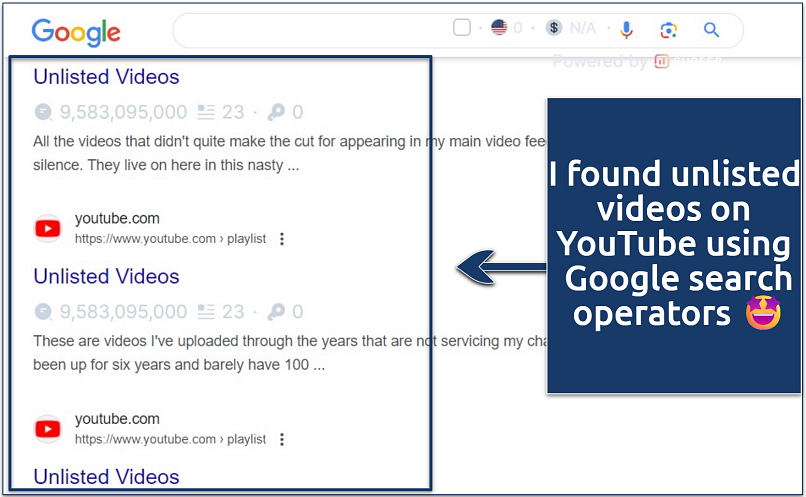Open the bottom Unlisted Videos result link
Image resolution: width=806 pixels, height=497 pixels.
(106, 477)
